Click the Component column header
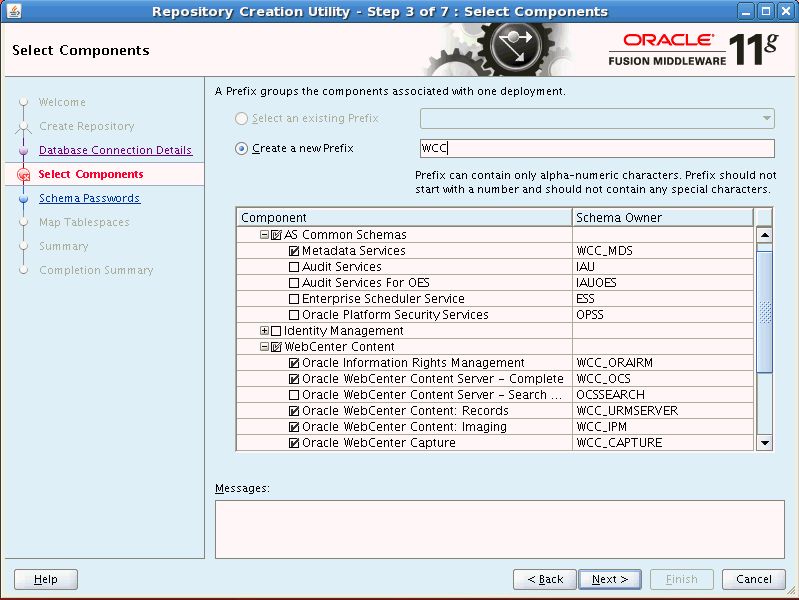This screenshot has height=600, width=799. [404, 218]
